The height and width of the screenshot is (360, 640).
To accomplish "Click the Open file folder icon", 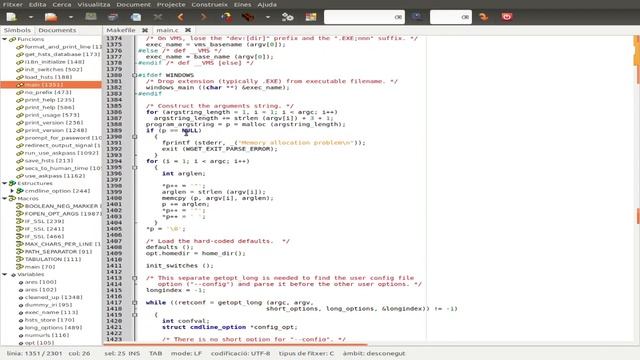I will (51, 17).
